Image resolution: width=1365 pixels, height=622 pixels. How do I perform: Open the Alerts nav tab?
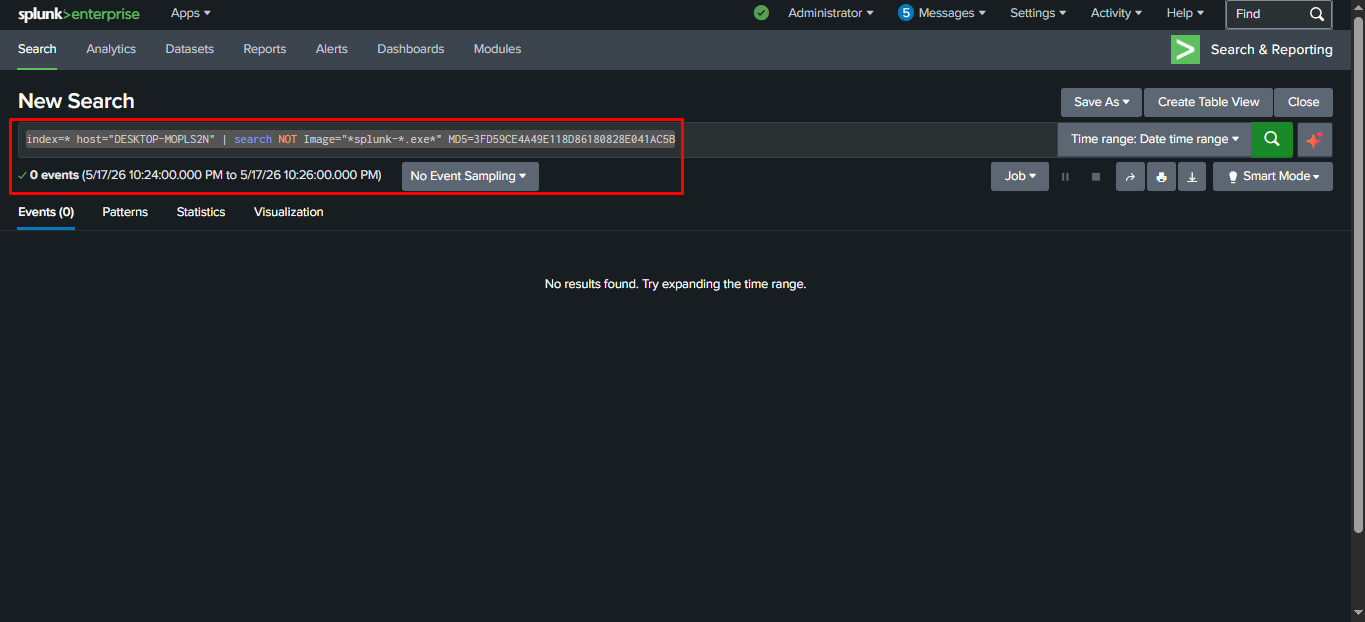332,49
